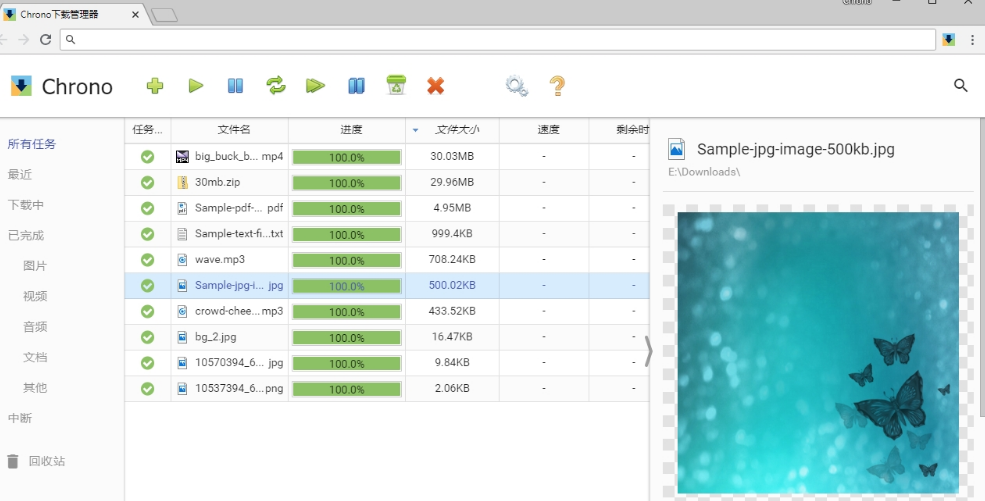Click the audio icon of wave.mp3

click(182, 259)
